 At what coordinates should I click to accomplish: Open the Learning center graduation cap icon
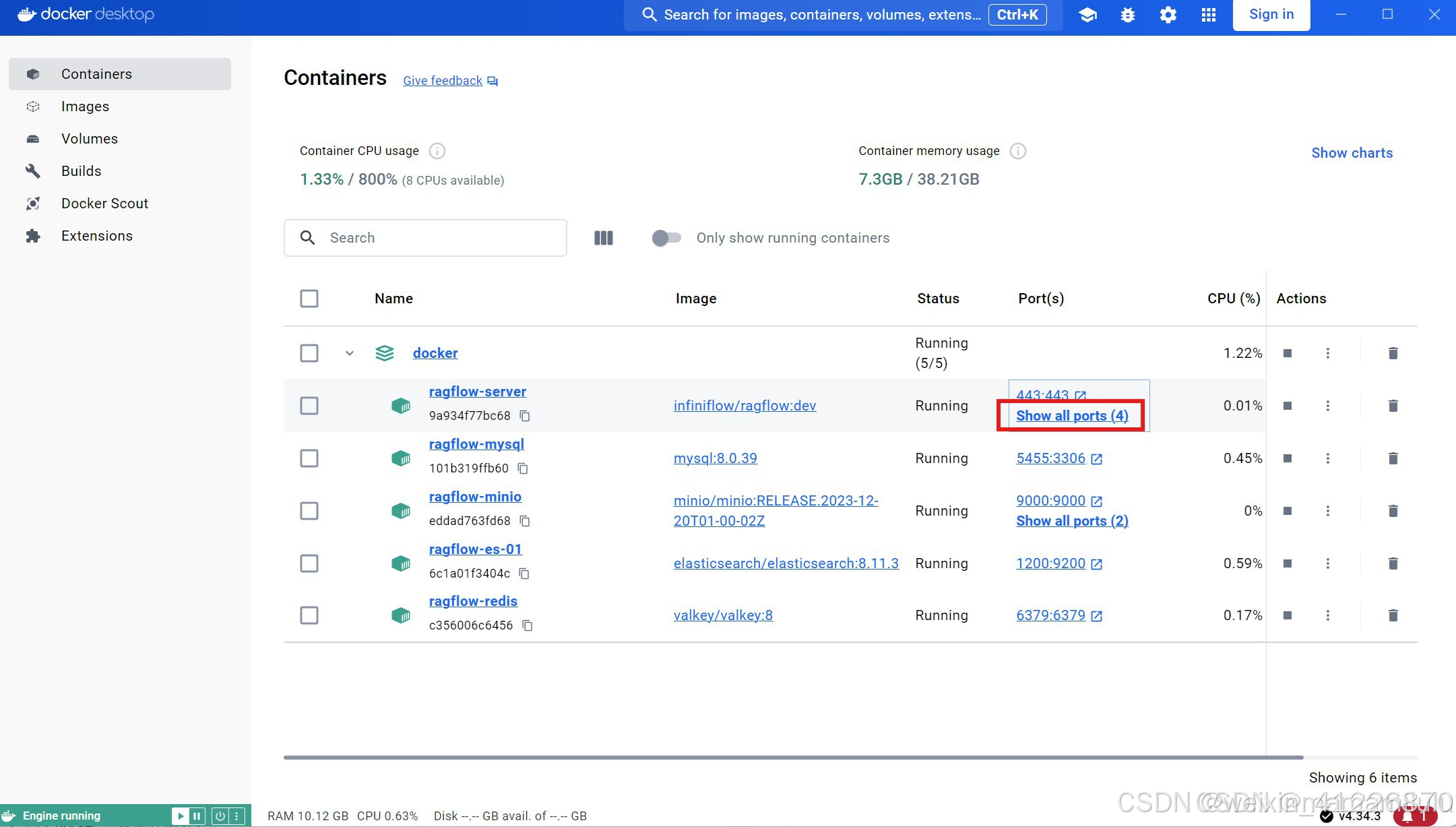[x=1087, y=15]
